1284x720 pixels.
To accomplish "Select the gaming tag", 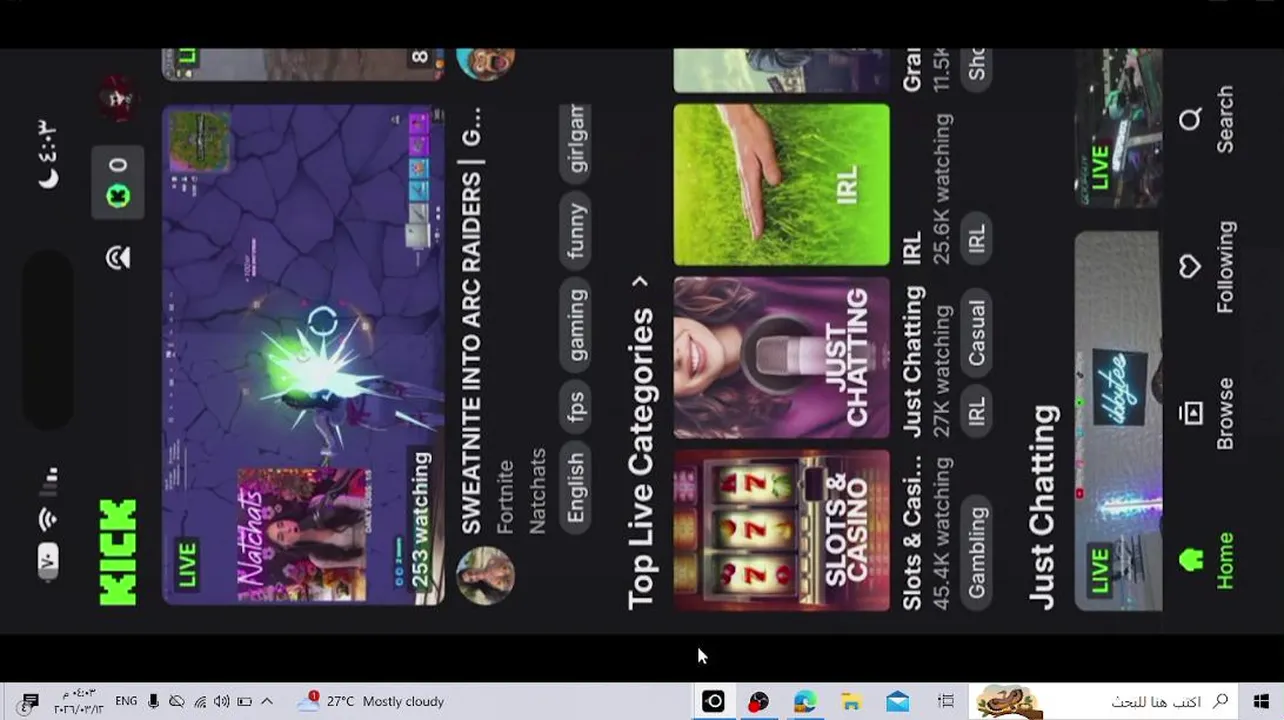I will [575, 326].
